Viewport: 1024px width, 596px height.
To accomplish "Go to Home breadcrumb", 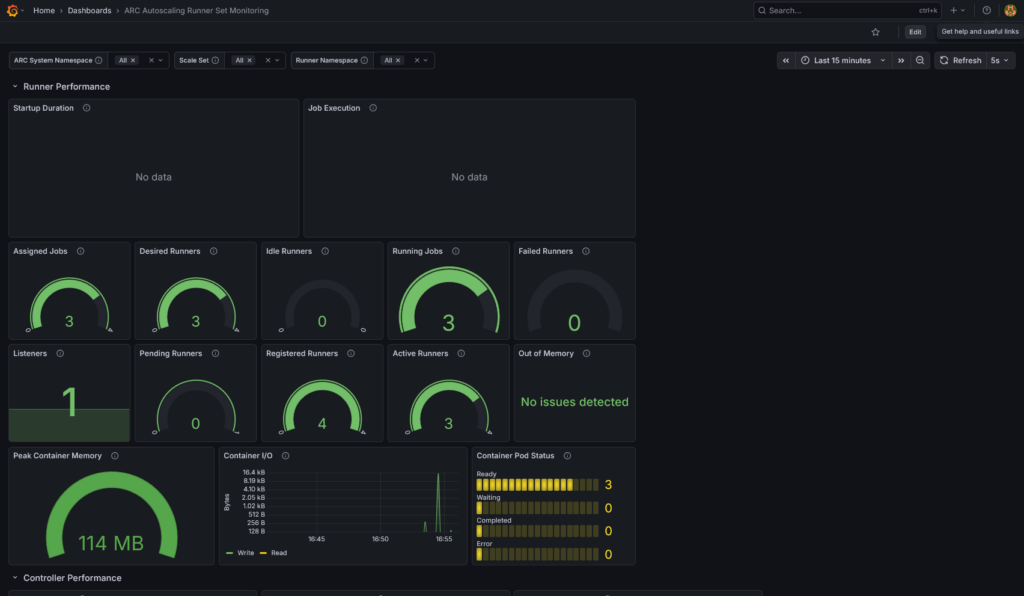I will (x=44, y=10).
